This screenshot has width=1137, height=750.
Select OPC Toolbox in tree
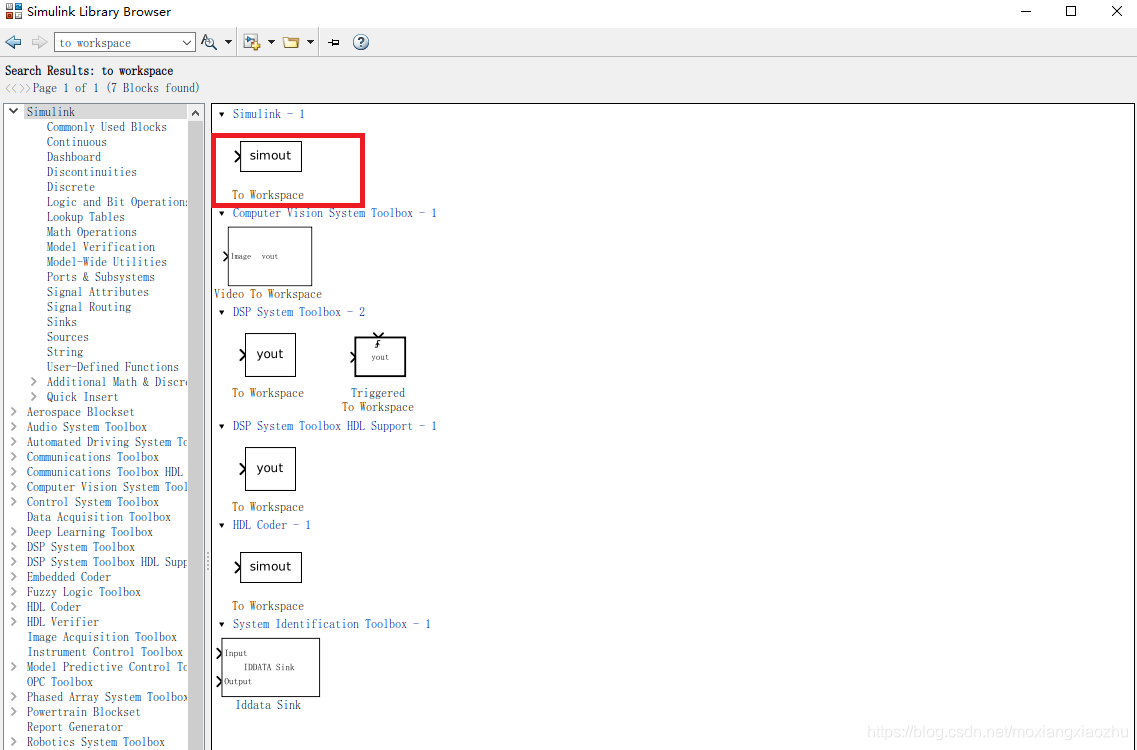(x=59, y=682)
